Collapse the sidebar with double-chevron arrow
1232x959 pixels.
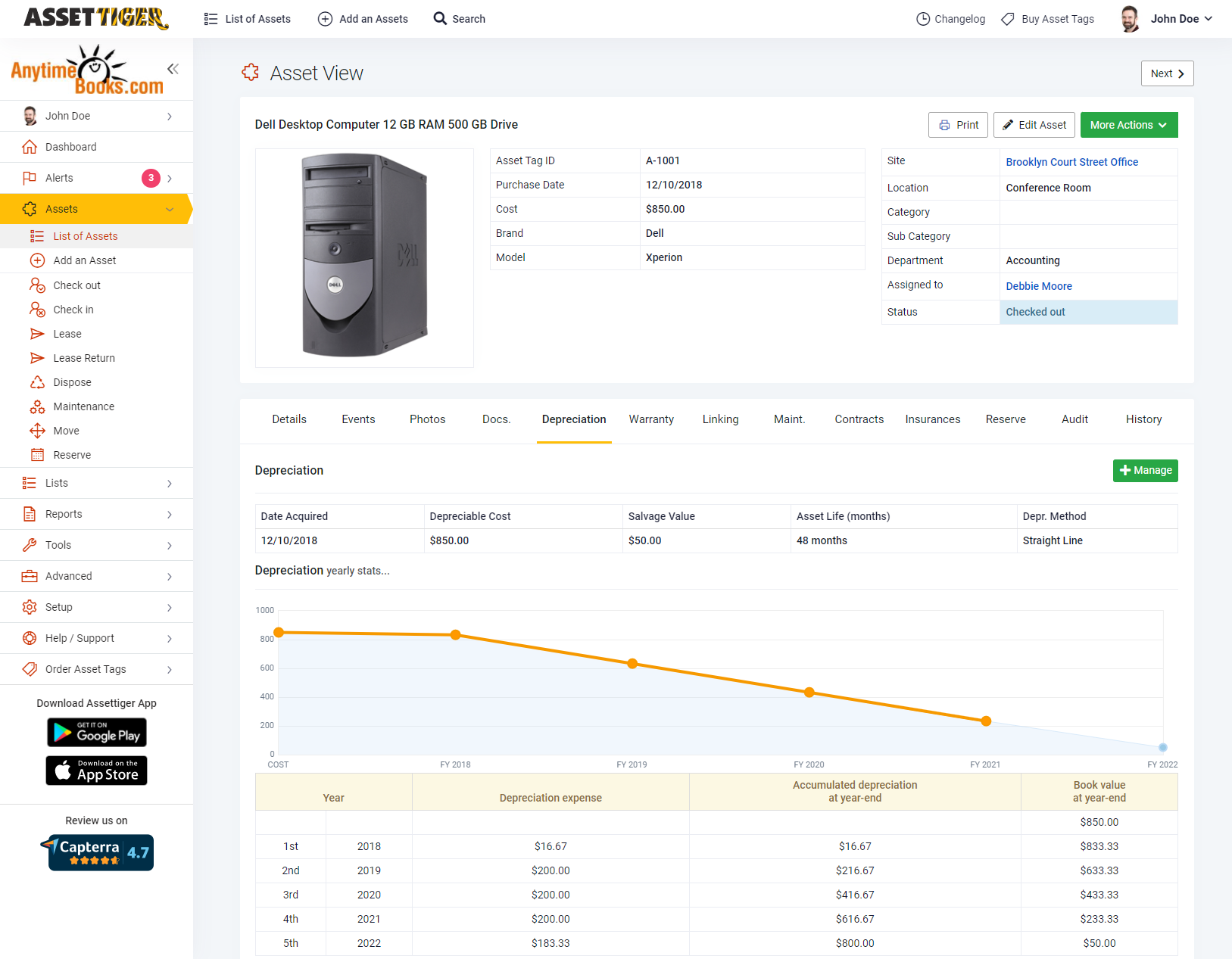[173, 68]
